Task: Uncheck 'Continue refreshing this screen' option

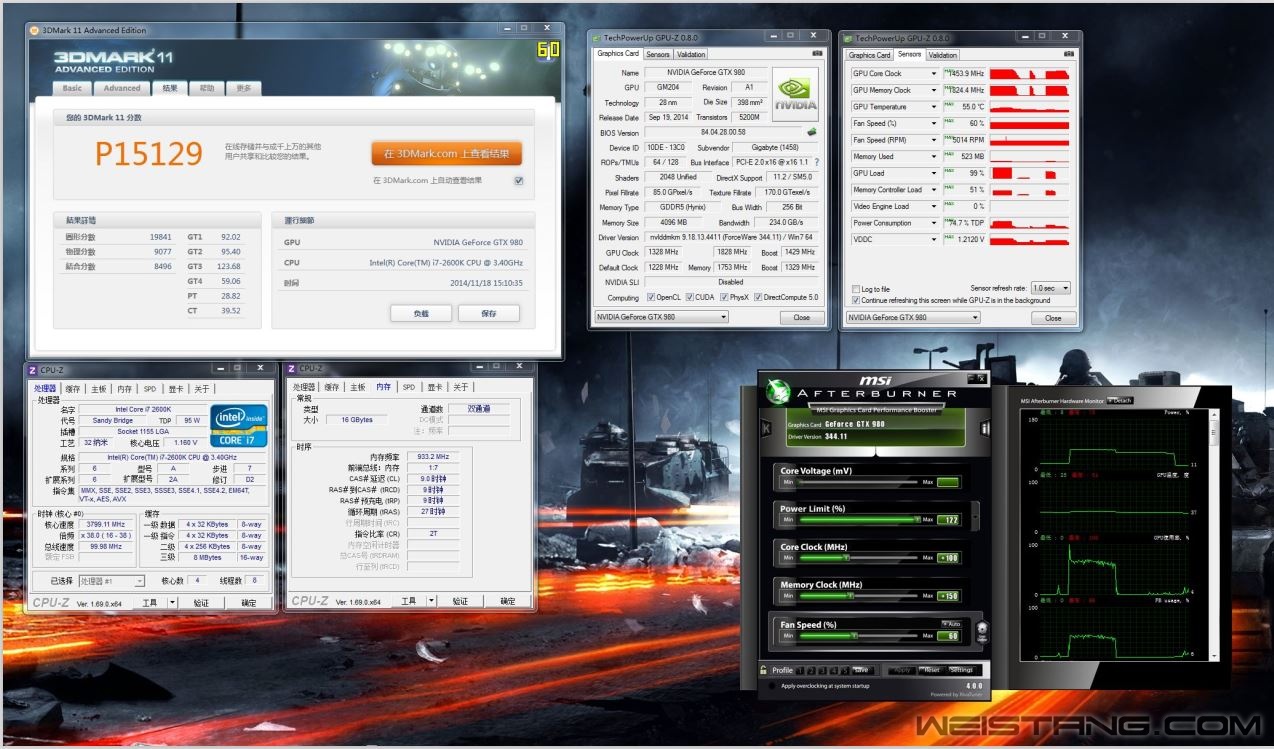Action: click(x=855, y=300)
